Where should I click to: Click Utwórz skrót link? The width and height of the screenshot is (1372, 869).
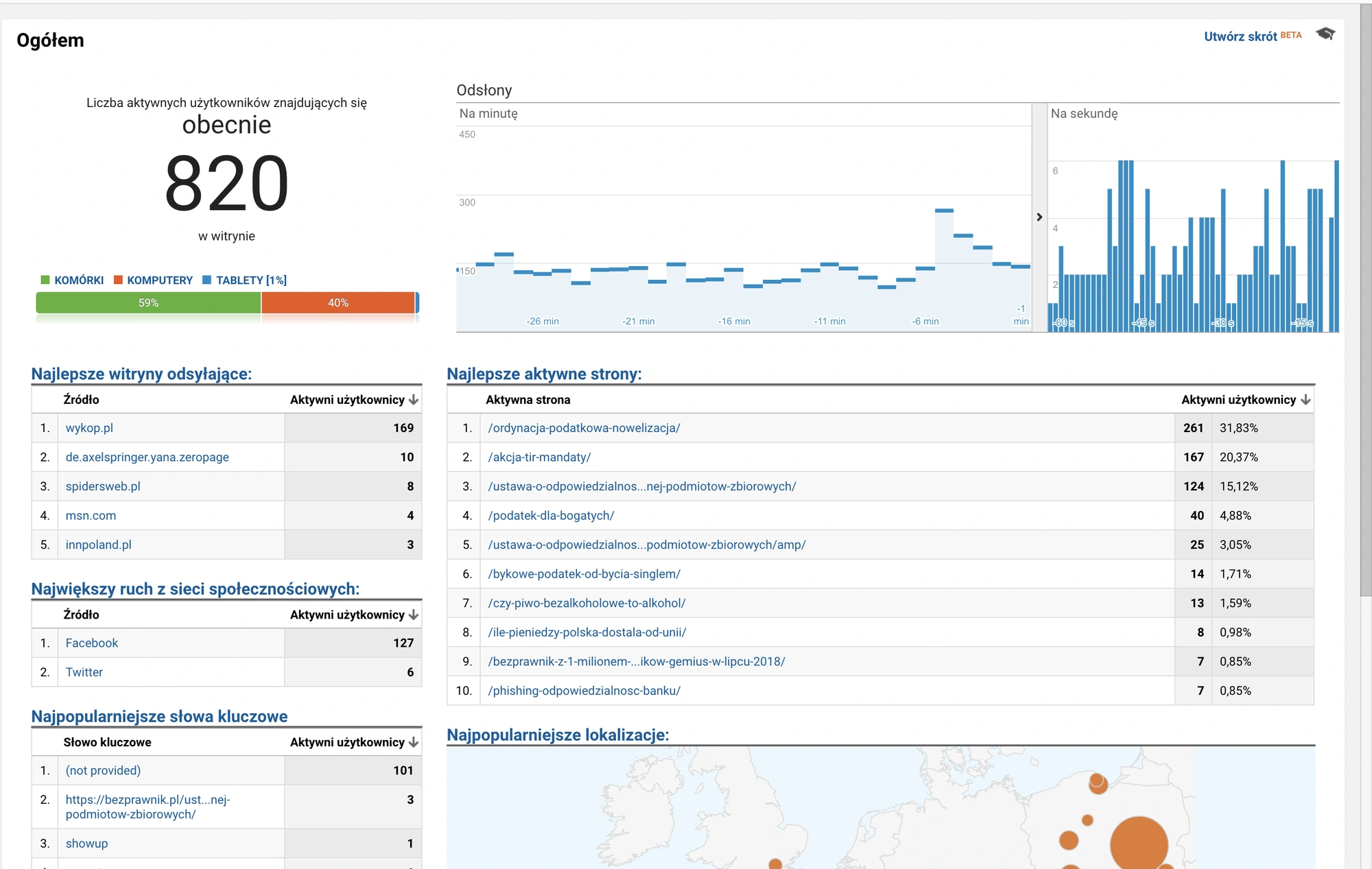[x=1240, y=36]
